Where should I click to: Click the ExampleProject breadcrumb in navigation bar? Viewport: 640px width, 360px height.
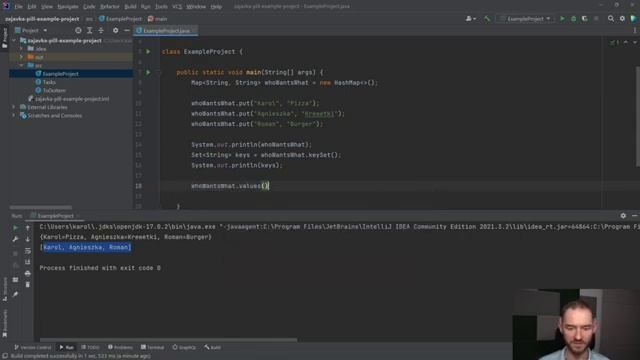pos(120,19)
